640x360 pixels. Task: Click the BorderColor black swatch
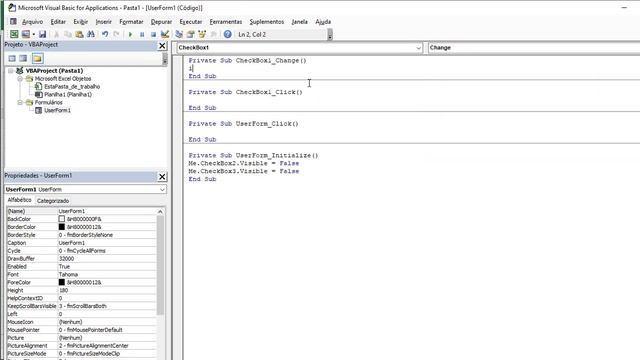[62, 227]
